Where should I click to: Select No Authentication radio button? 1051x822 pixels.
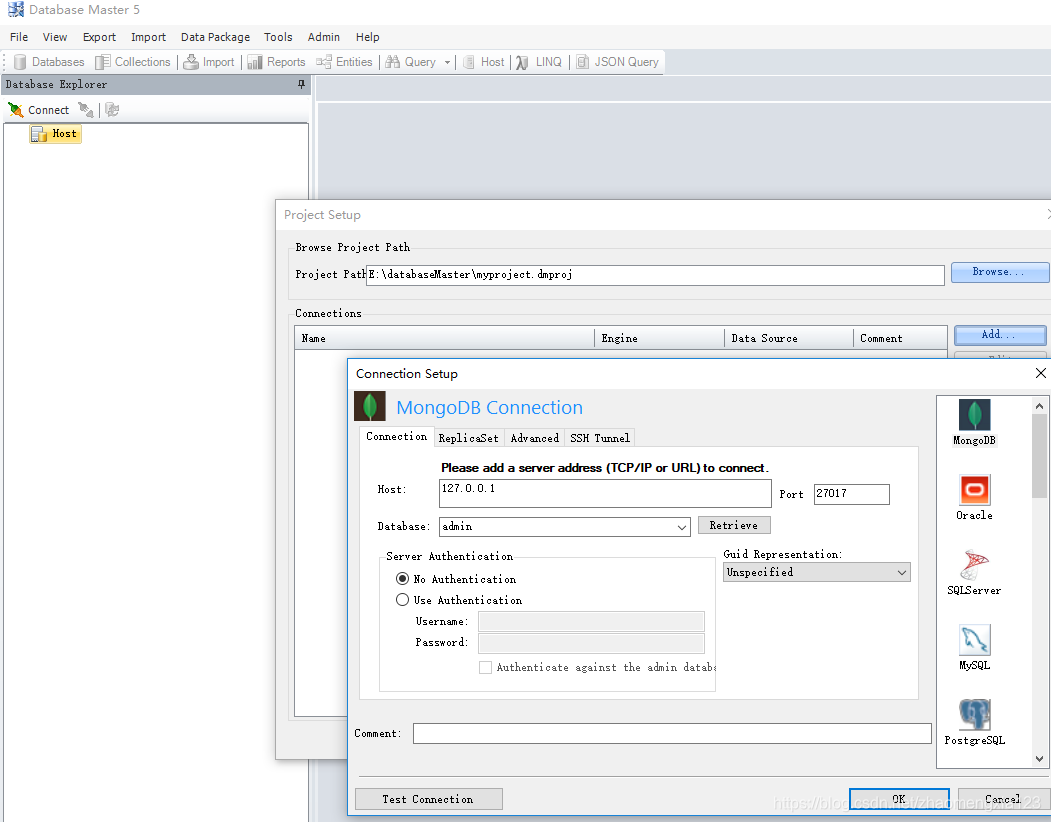pos(402,579)
